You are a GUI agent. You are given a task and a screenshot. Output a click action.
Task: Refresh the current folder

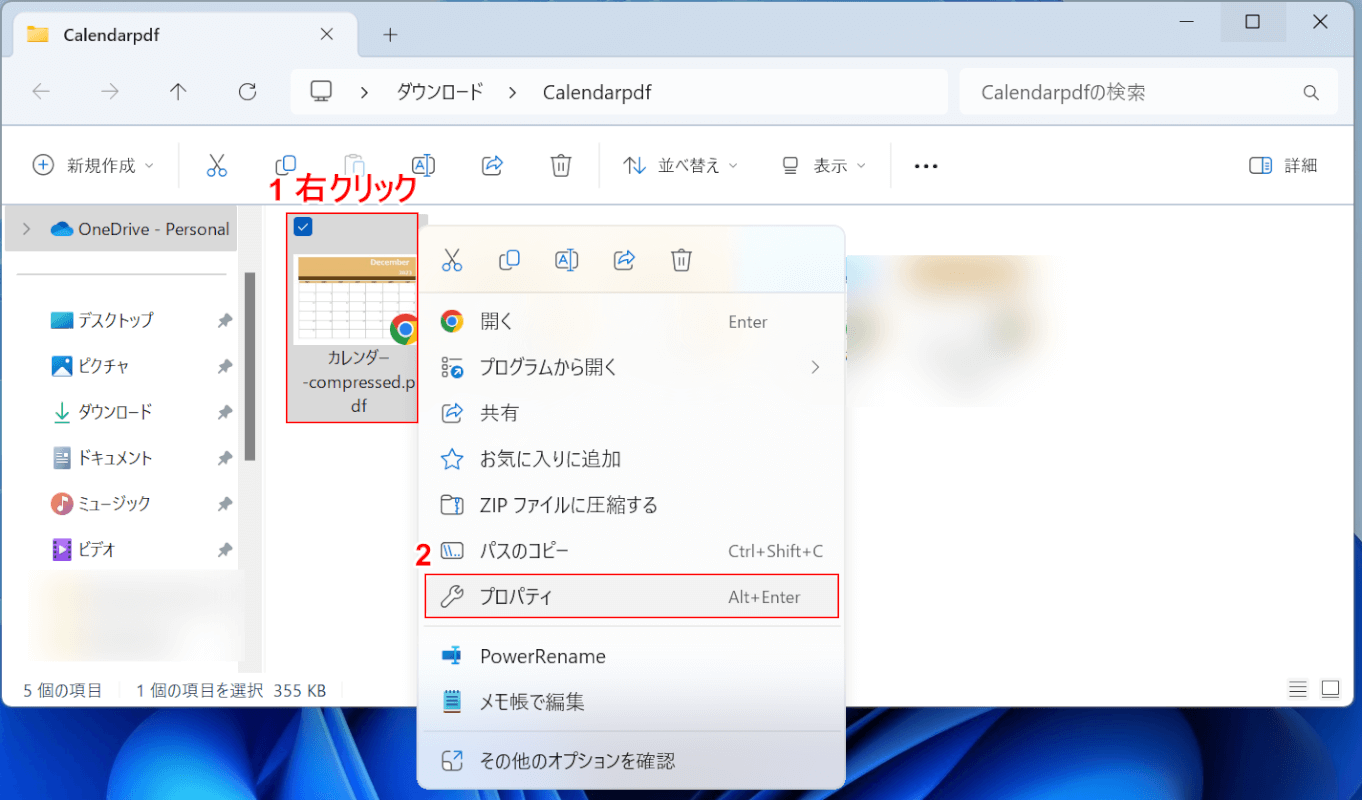click(x=248, y=92)
